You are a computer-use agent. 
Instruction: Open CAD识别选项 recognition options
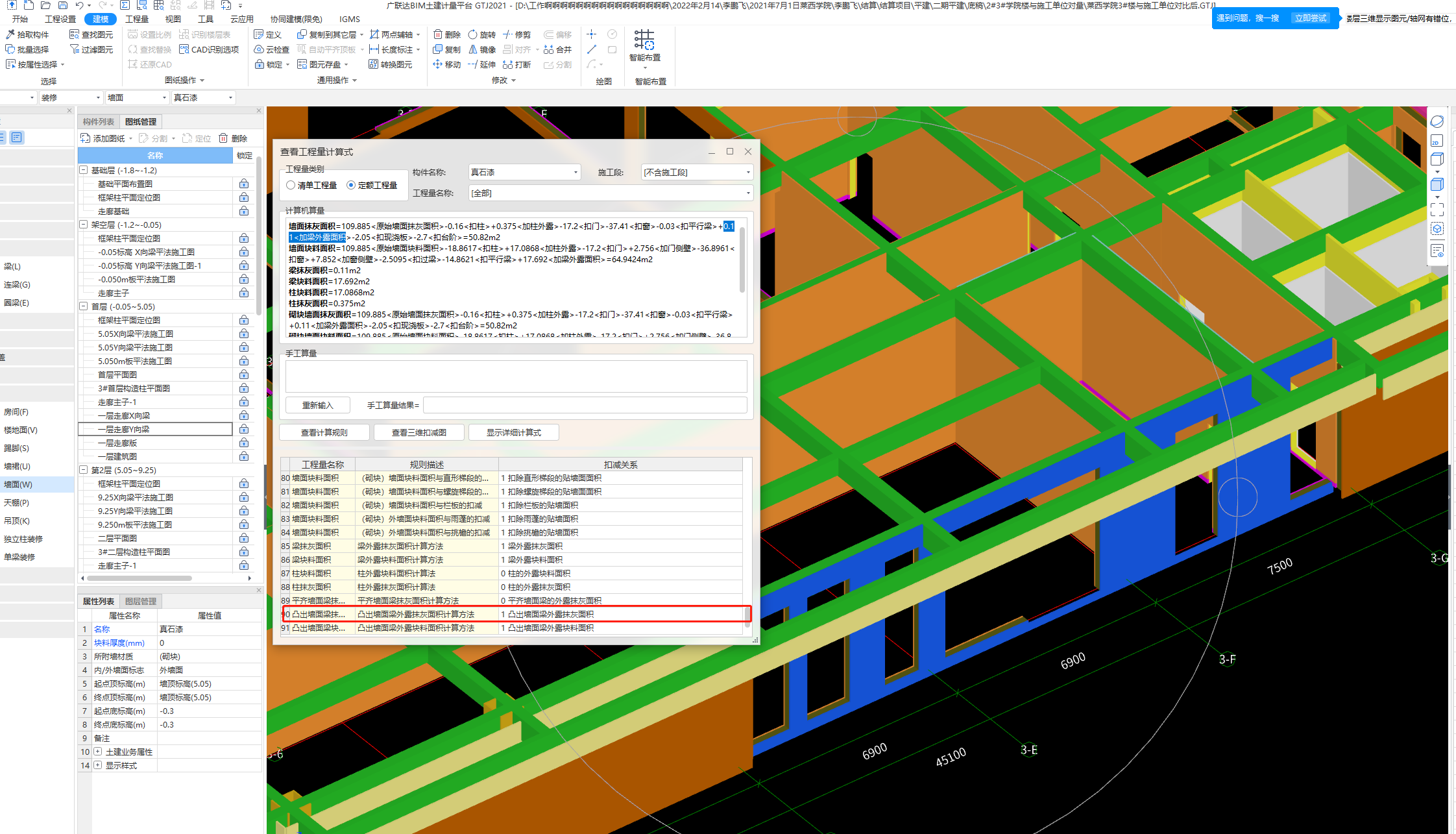209,49
